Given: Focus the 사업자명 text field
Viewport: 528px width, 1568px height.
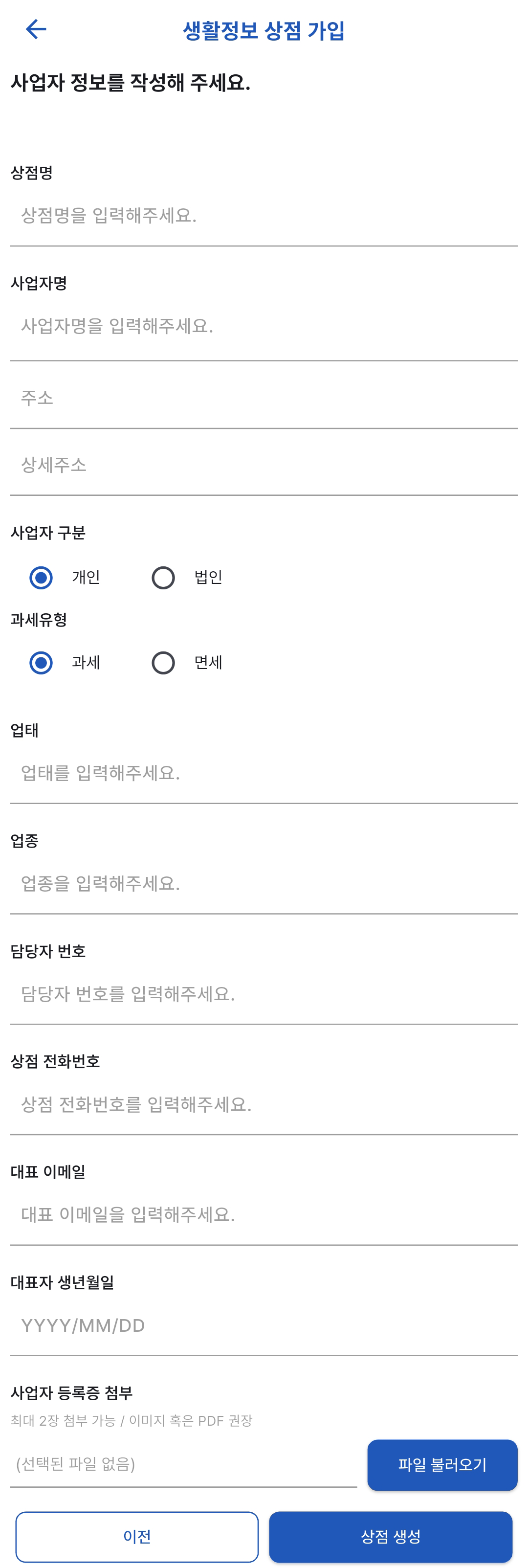Looking at the screenshot, I should click(x=264, y=326).
